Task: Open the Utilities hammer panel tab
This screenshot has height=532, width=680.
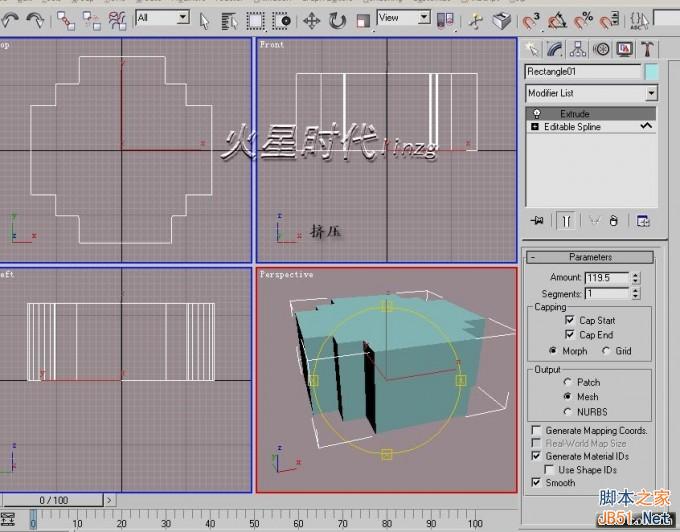Action: point(647,49)
